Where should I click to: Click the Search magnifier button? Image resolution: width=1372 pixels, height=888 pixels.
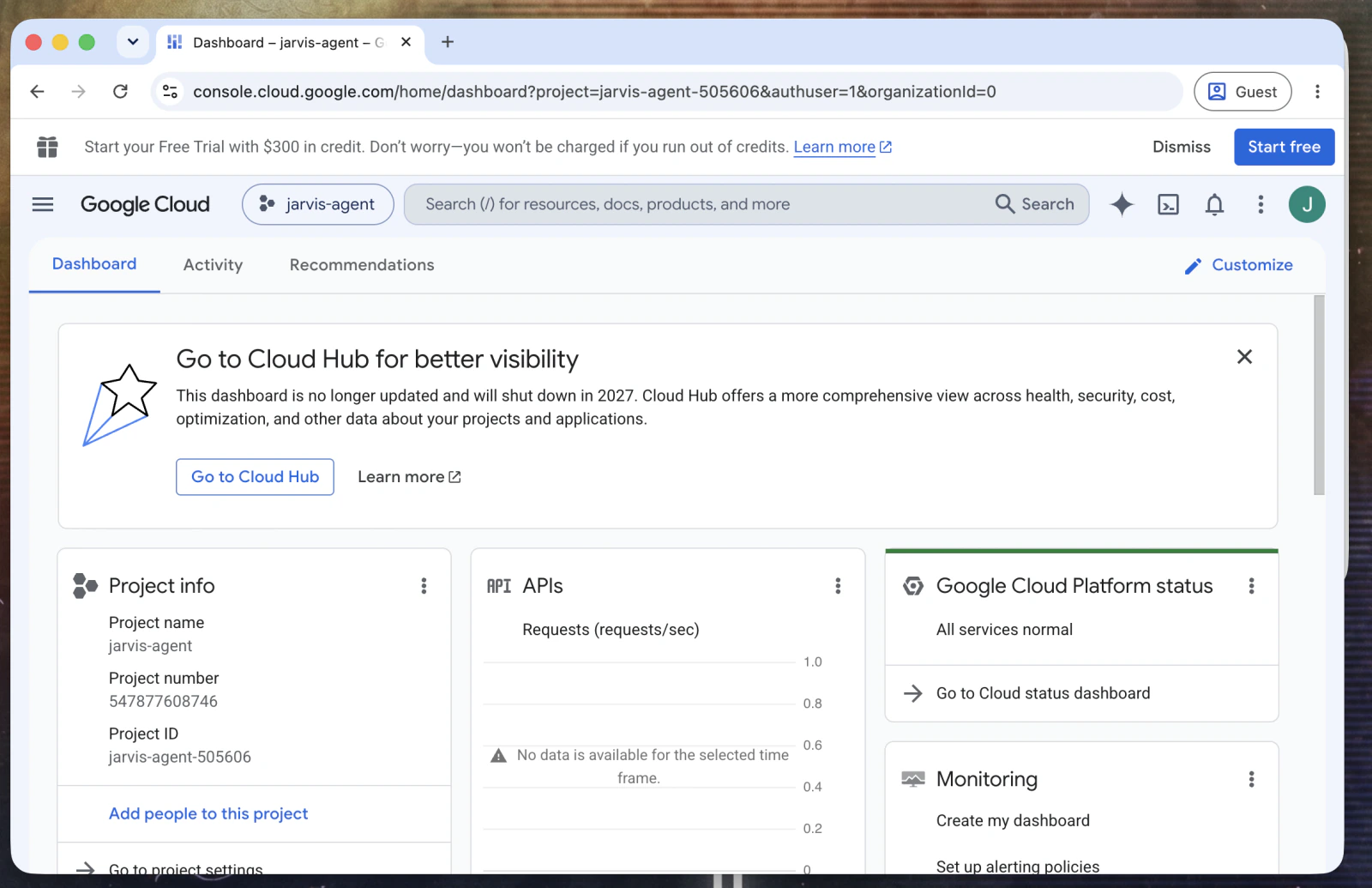tap(1035, 204)
